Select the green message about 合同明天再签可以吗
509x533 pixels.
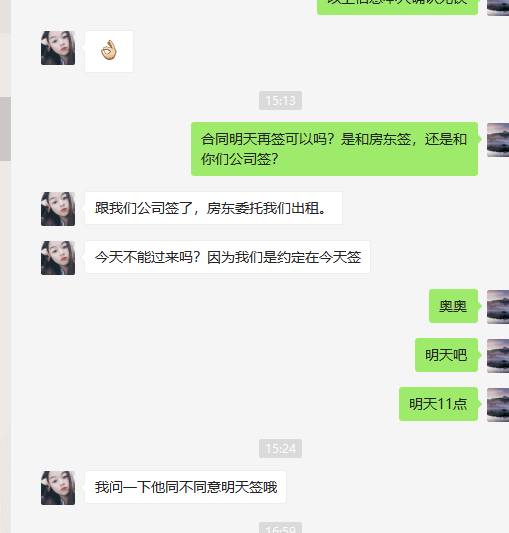click(x=335, y=149)
